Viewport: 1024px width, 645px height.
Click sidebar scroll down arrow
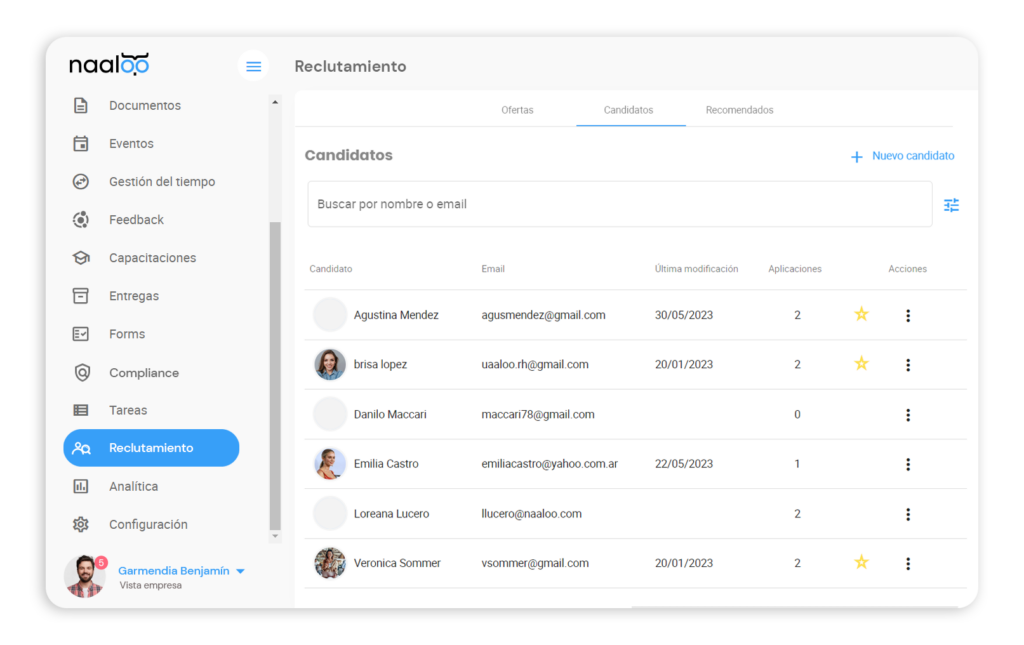coord(275,536)
